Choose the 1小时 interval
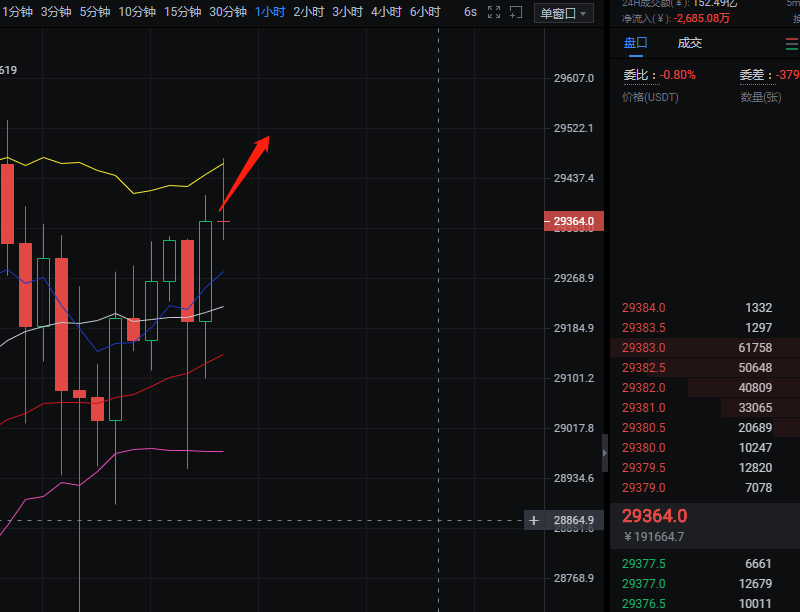Image resolution: width=800 pixels, height=612 pixels. point(270,12)
